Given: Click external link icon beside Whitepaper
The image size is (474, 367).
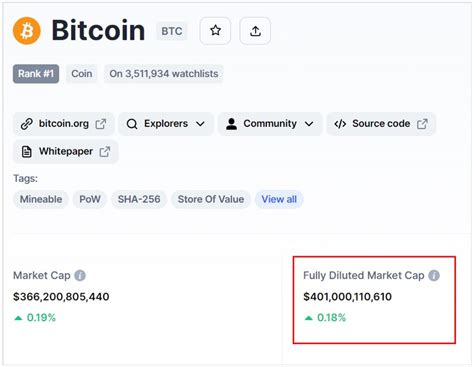Looking at the screenshot, I should tap(105, 152).
